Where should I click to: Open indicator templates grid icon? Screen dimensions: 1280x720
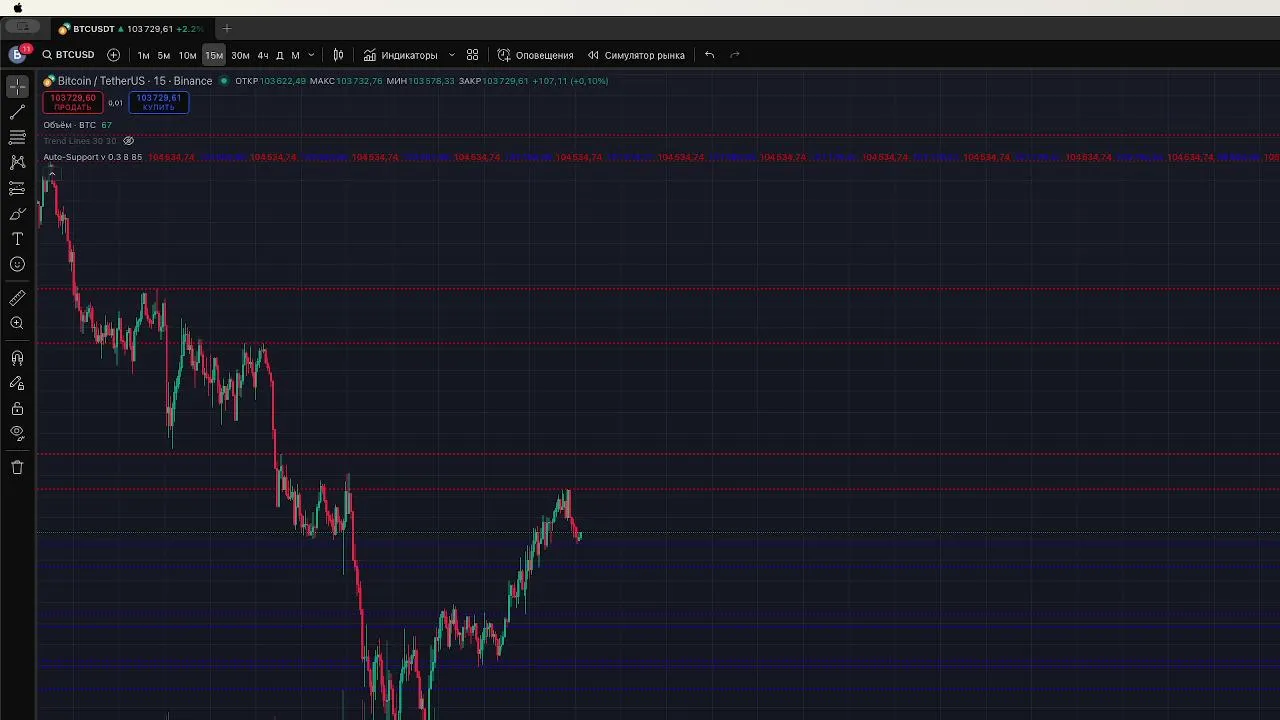tap(473, 55)
